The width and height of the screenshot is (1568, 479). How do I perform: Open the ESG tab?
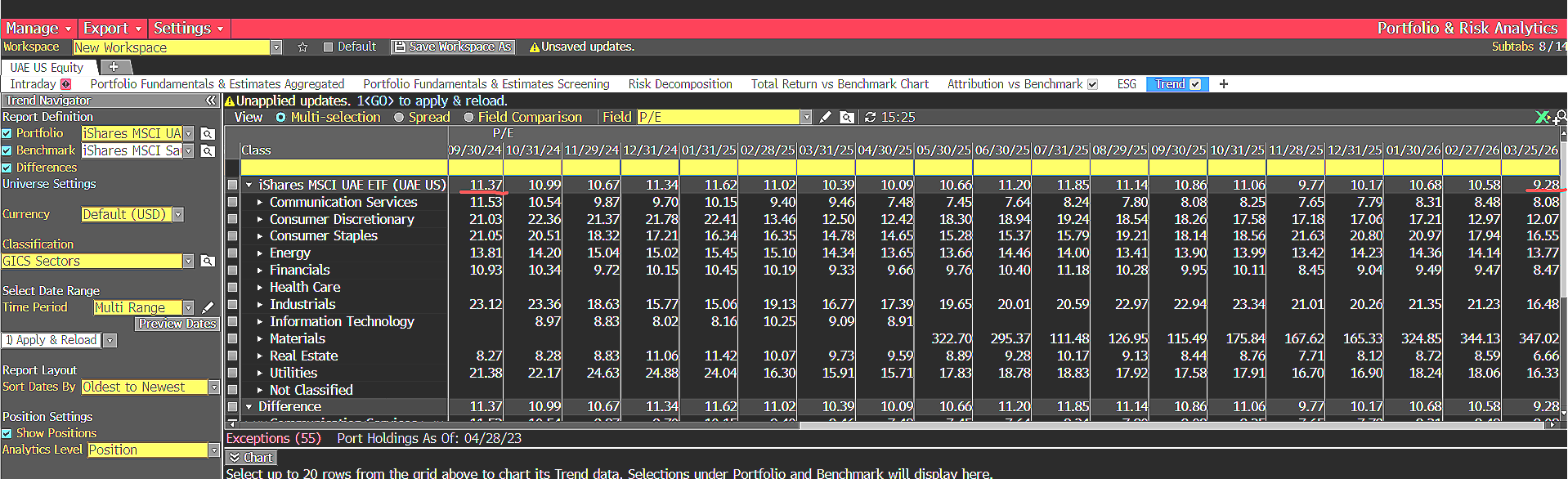click(x=1127, y=84)
